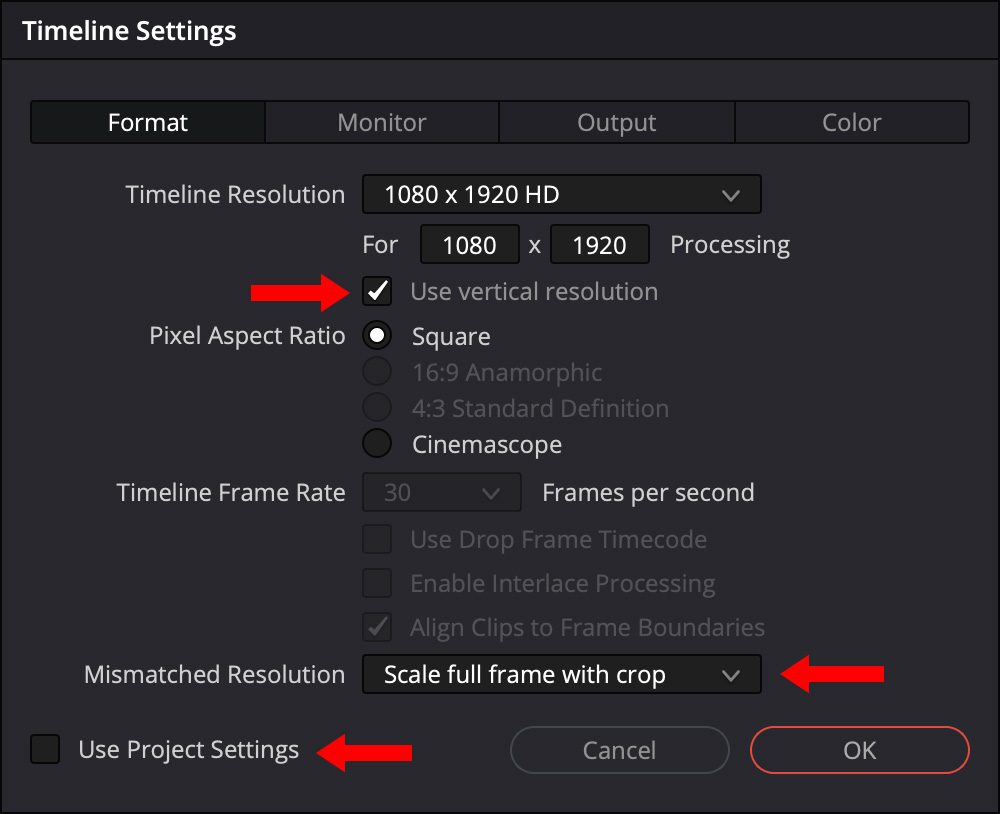Image resolution: width=1000 pixels, height=814 pixels.
Task: Open the Color tab
Action: click(x=852, y=123)
